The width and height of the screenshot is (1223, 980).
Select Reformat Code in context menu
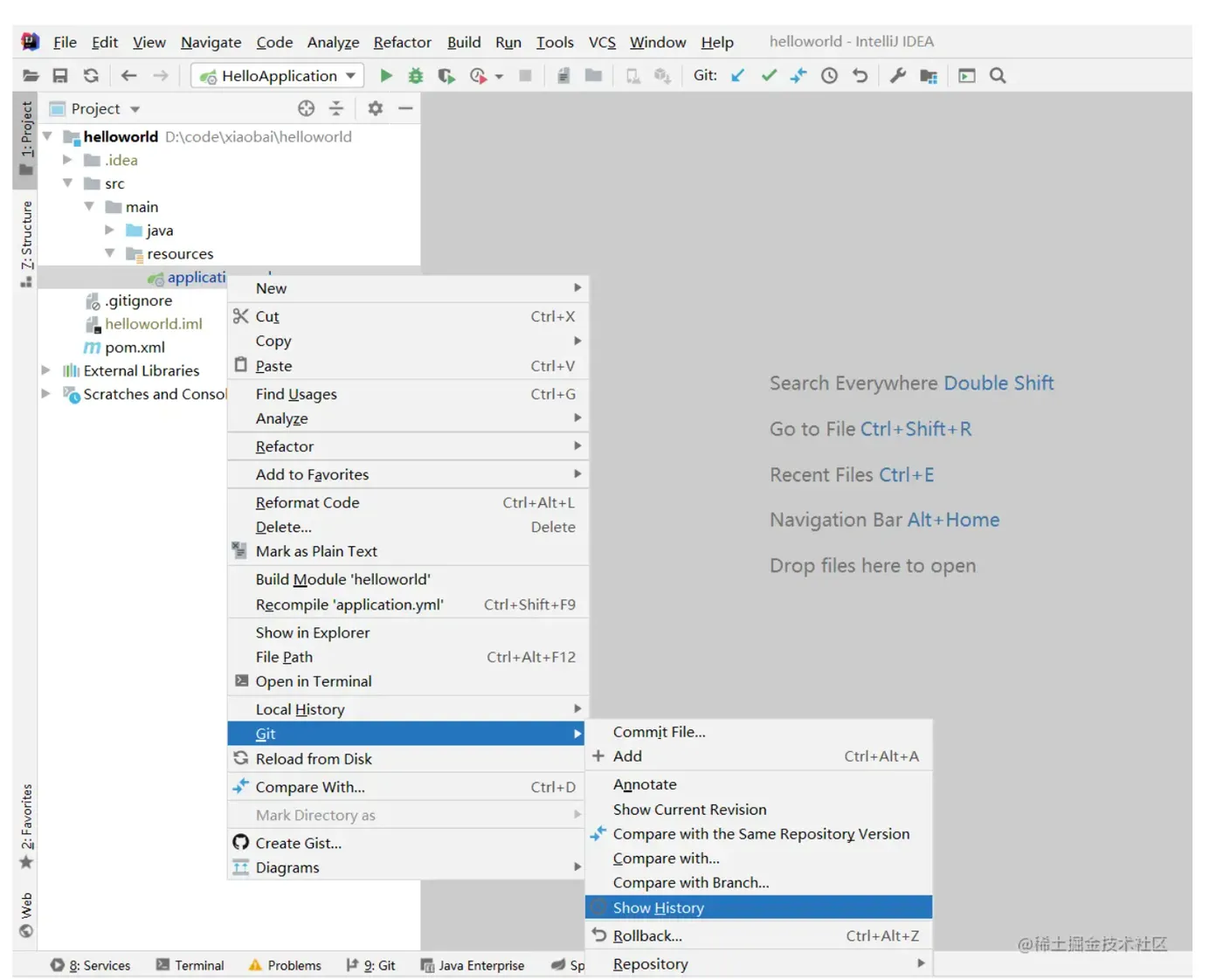point(408,502)
